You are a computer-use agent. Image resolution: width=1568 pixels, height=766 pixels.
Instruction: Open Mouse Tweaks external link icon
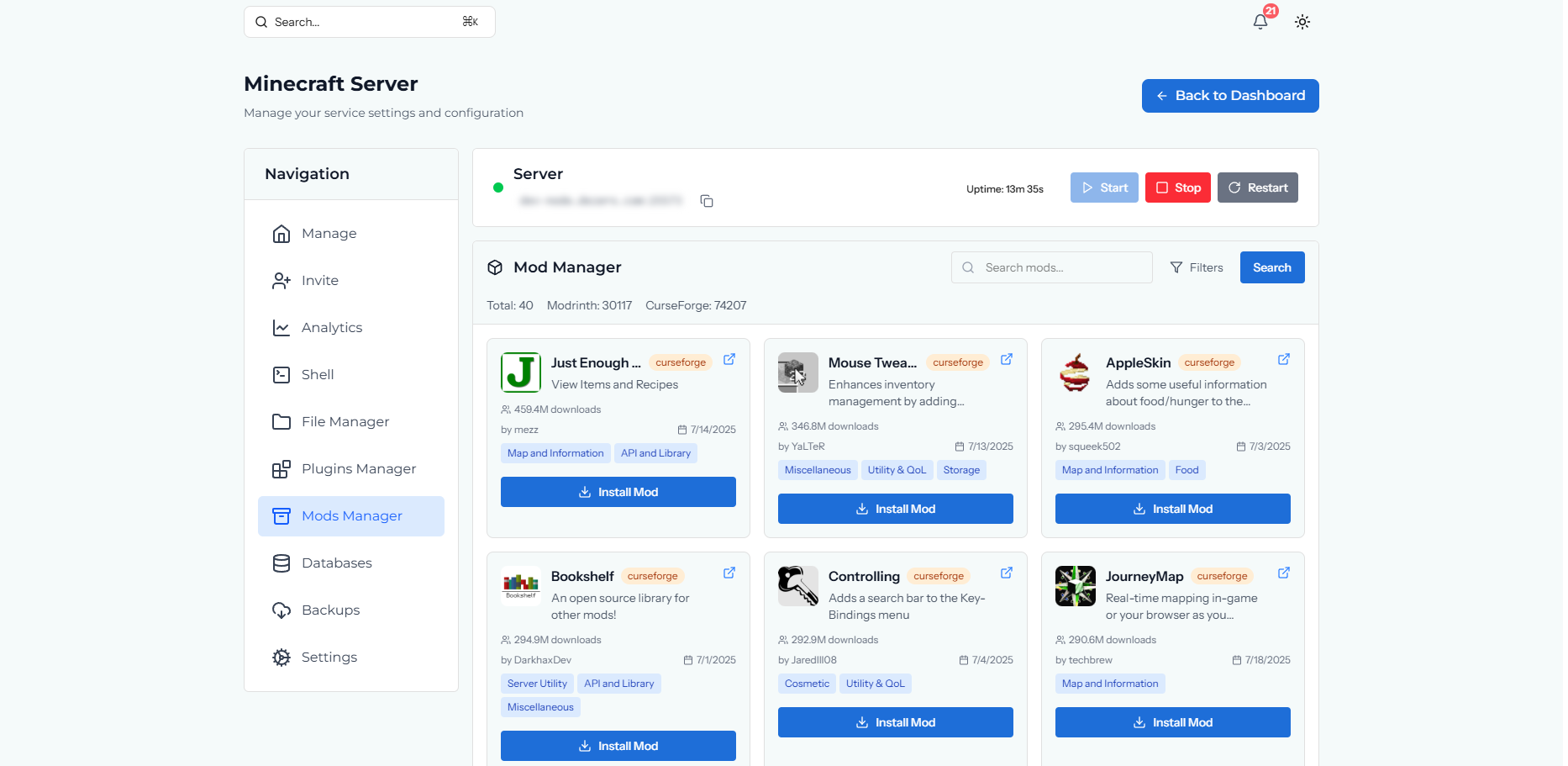[1007, 359]
